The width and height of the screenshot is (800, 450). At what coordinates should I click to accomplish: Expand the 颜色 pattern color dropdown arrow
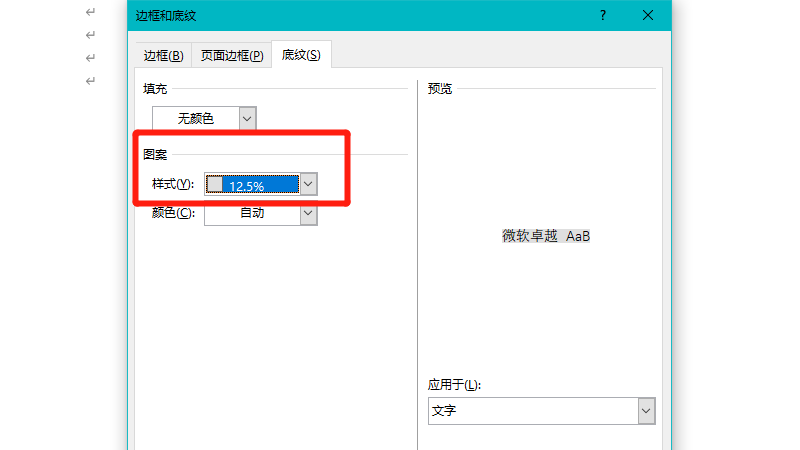[309, 213]
